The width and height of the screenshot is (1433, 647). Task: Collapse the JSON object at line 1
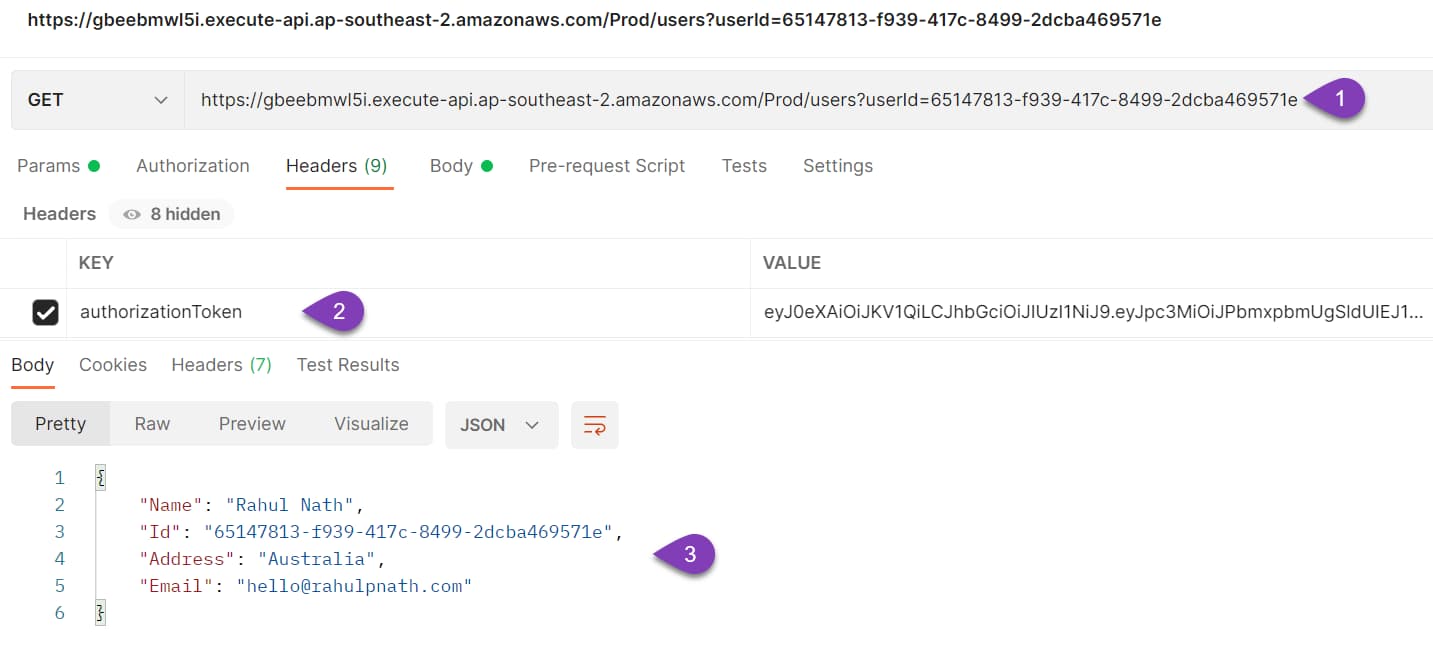[x=99, y=477]
